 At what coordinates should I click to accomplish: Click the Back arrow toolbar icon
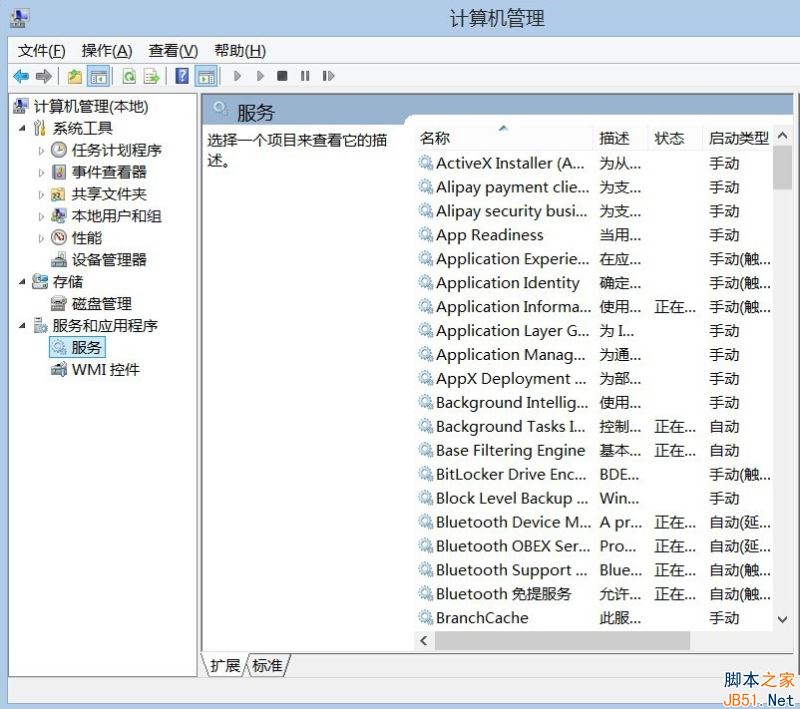[21, 77]
